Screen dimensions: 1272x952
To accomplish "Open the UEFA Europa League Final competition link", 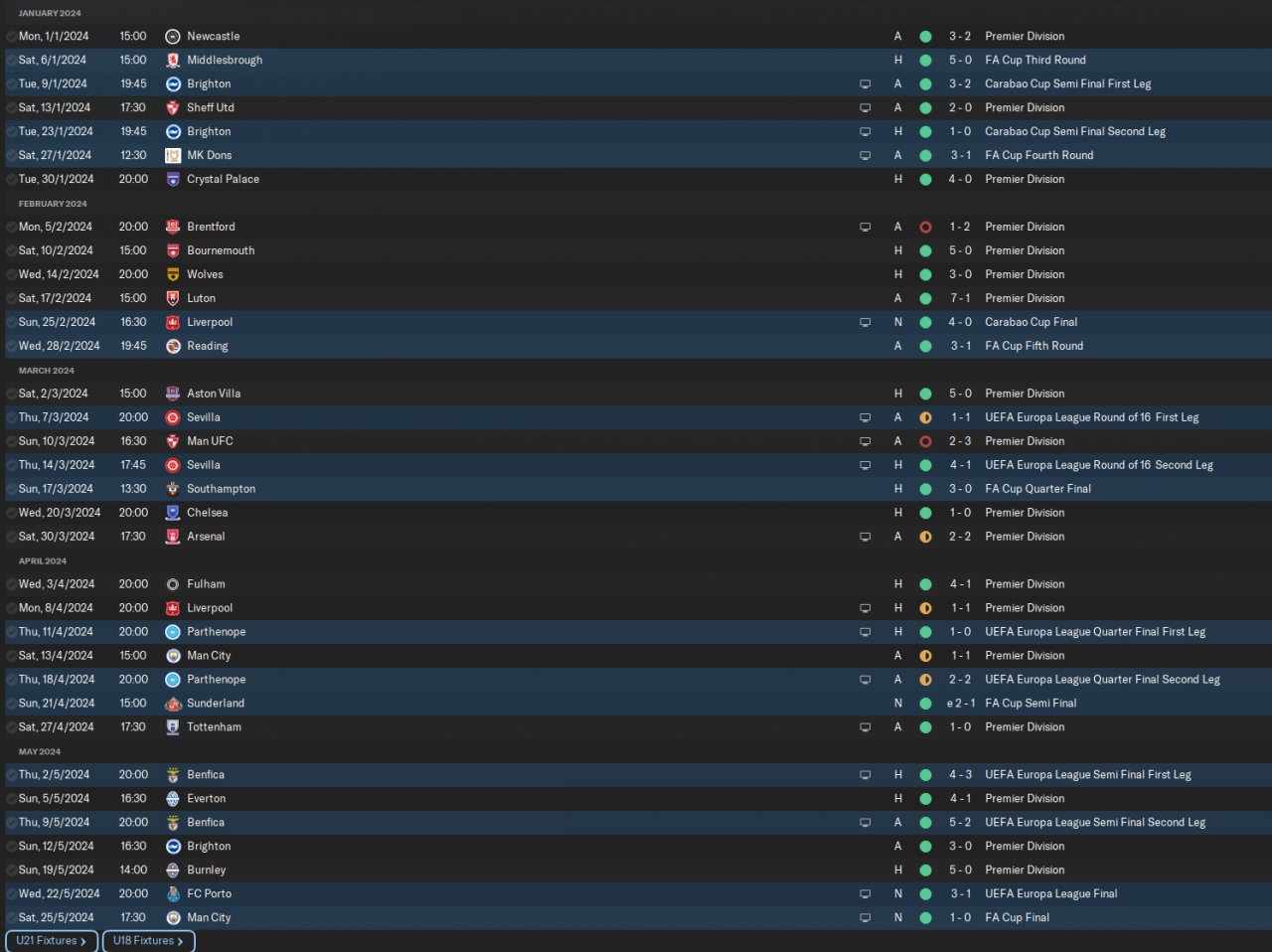I will click(1050, 893).
